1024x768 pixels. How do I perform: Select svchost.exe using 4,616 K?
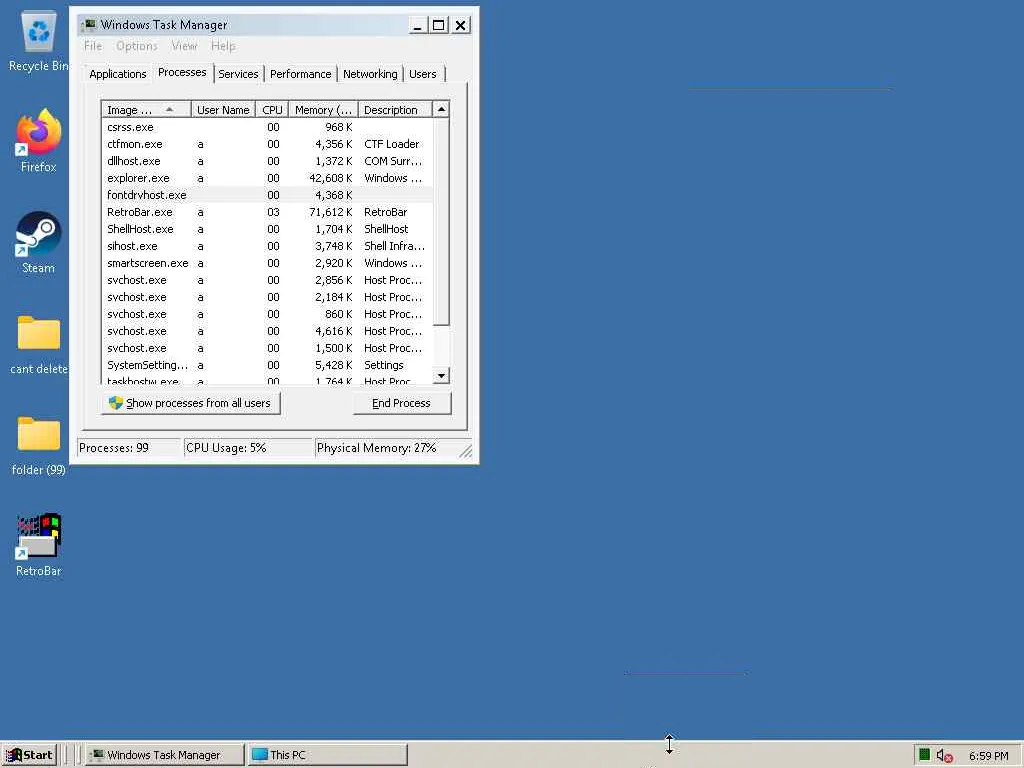tap(267, 331)
